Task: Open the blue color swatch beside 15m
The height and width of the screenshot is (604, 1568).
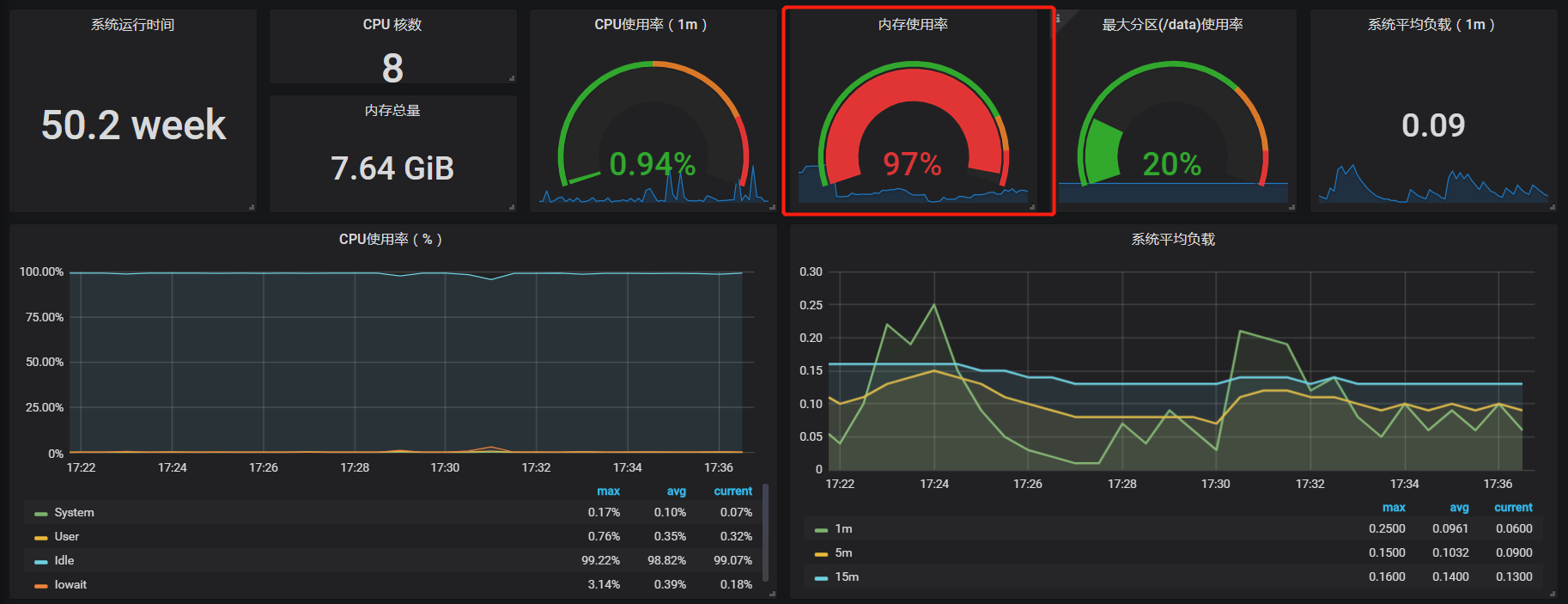Action: tap(821, 578)
